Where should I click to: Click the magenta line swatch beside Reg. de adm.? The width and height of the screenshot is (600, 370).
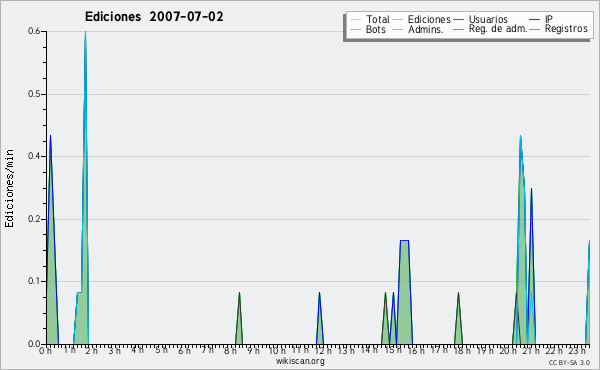coord(458,29)
